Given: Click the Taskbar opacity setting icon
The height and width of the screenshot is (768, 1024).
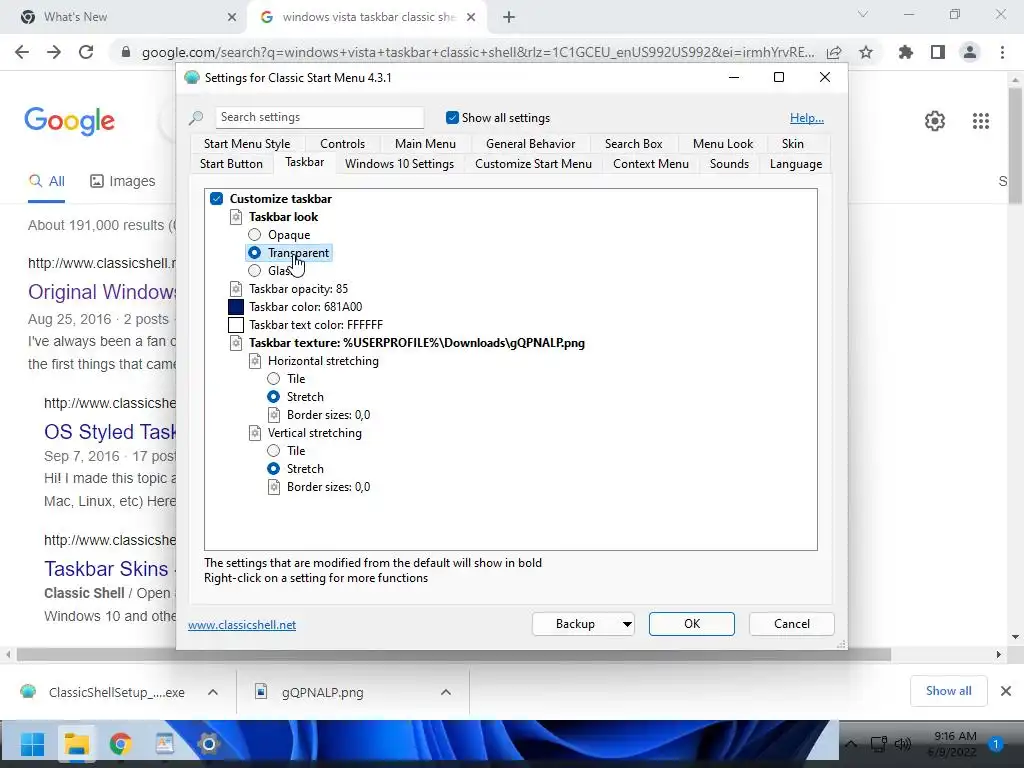Looking at the screenshot, I should 236,289.
